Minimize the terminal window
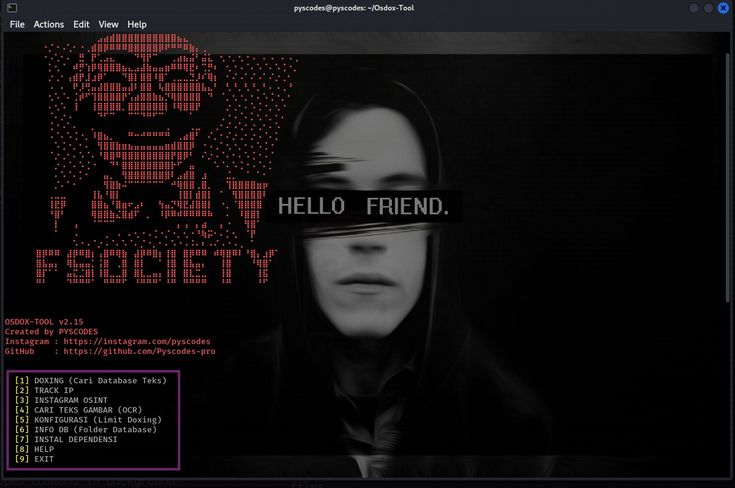The width and height of the screenshot is (735, 488). pos(692,8)
